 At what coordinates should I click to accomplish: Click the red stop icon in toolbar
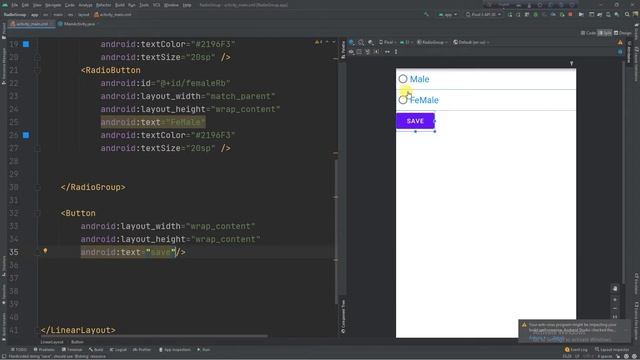(x=570, y=14)
